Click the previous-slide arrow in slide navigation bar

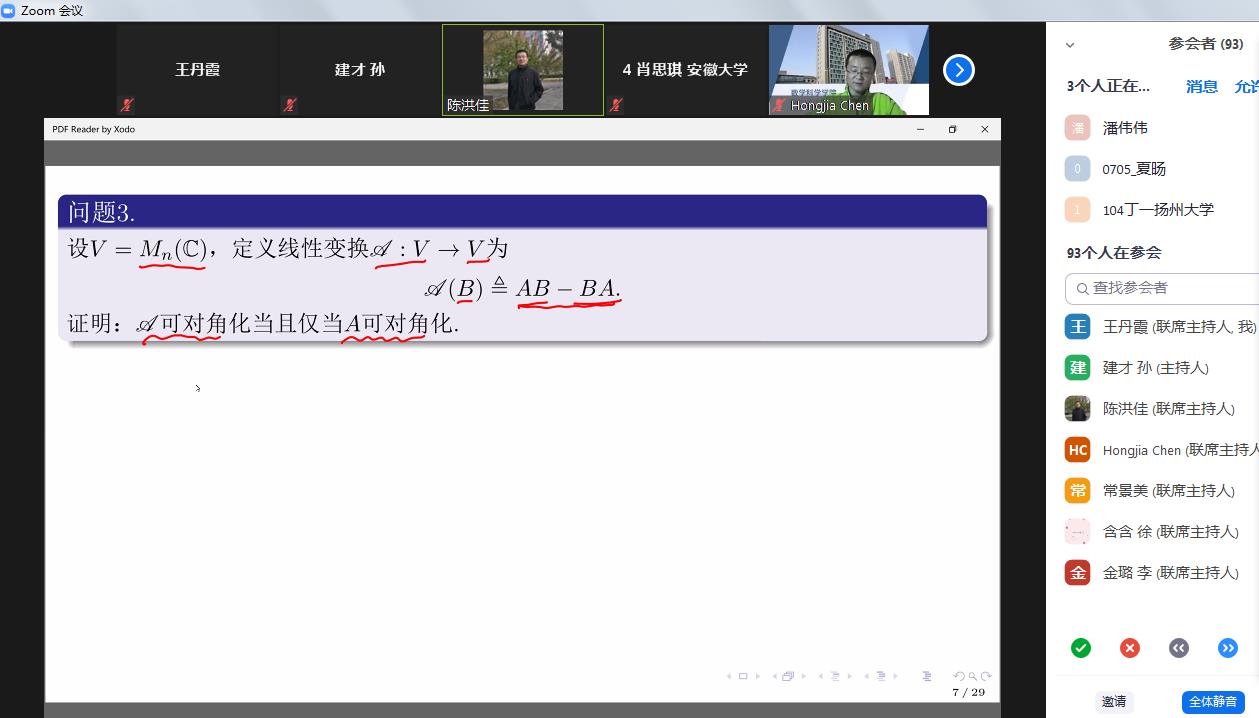point(728,677)
